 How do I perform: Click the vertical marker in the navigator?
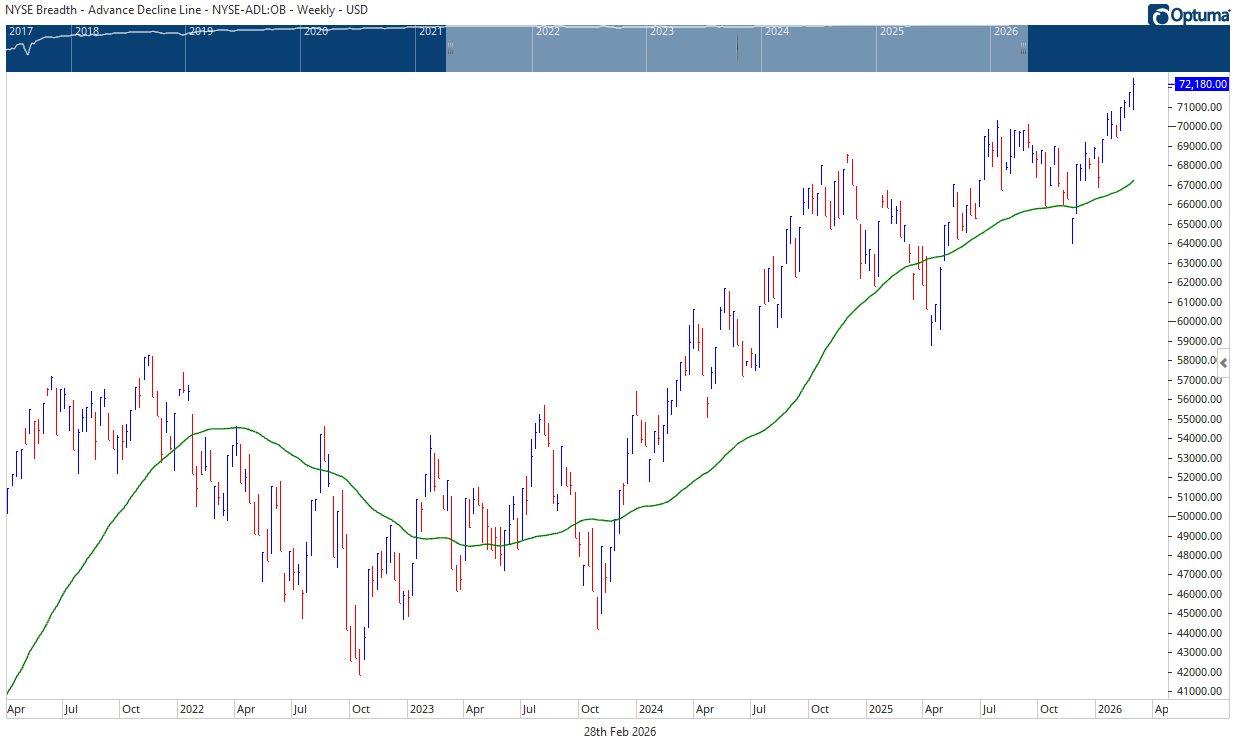(x=737, y=48)
